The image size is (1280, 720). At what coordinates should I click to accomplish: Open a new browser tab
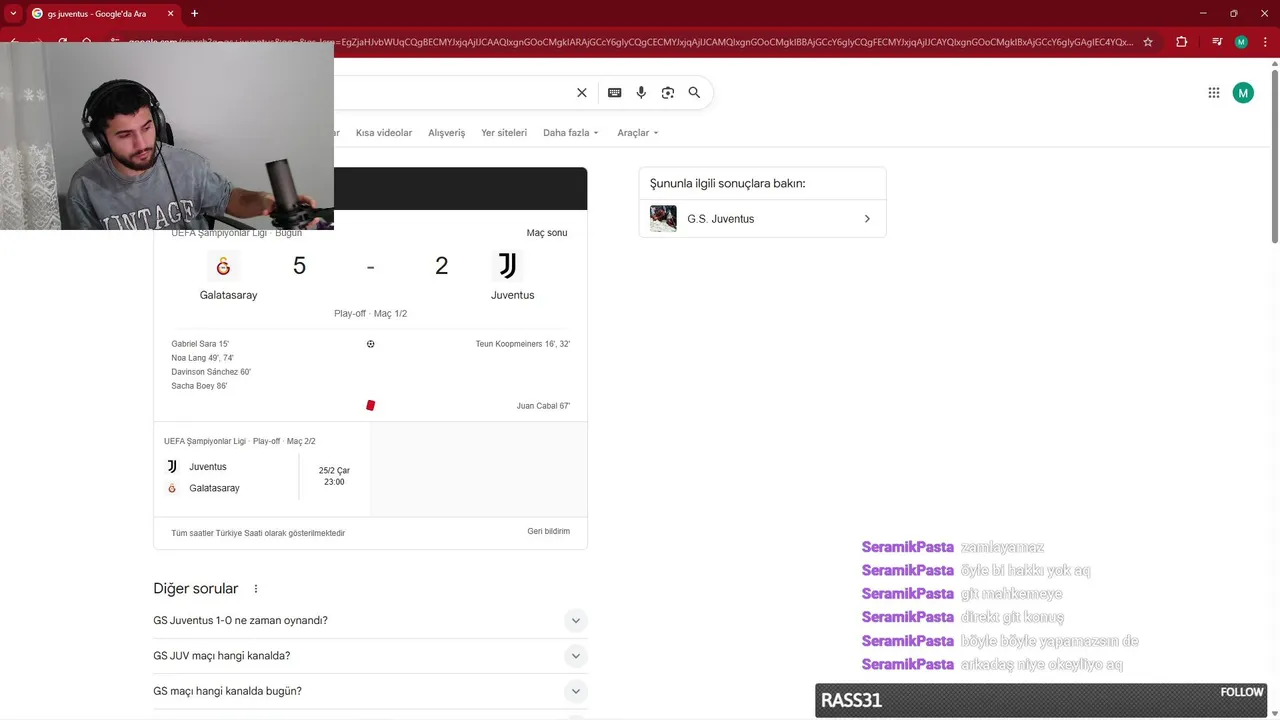coord(194,14)
